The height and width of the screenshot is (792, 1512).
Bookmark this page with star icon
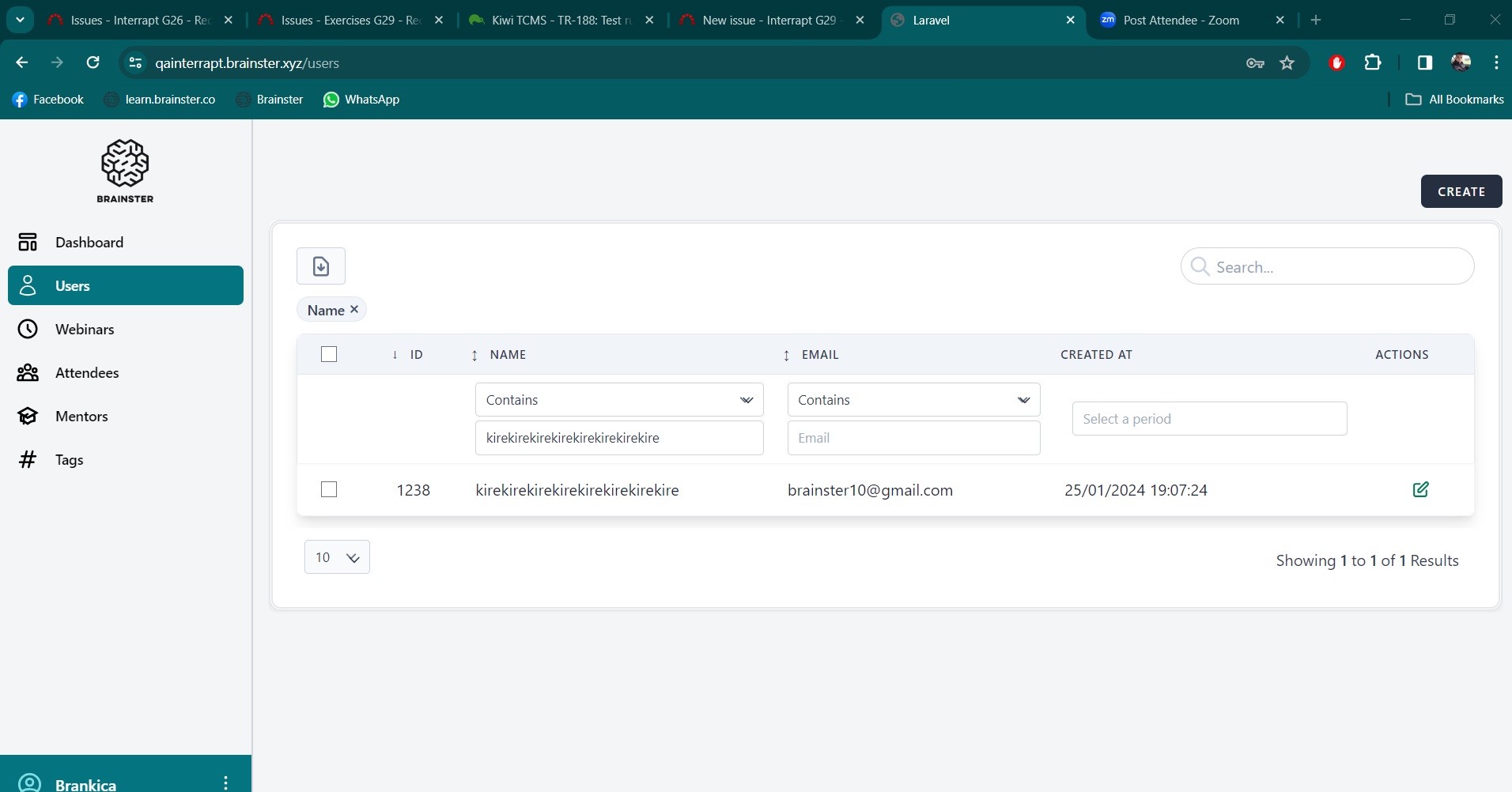coord(1287,63)
